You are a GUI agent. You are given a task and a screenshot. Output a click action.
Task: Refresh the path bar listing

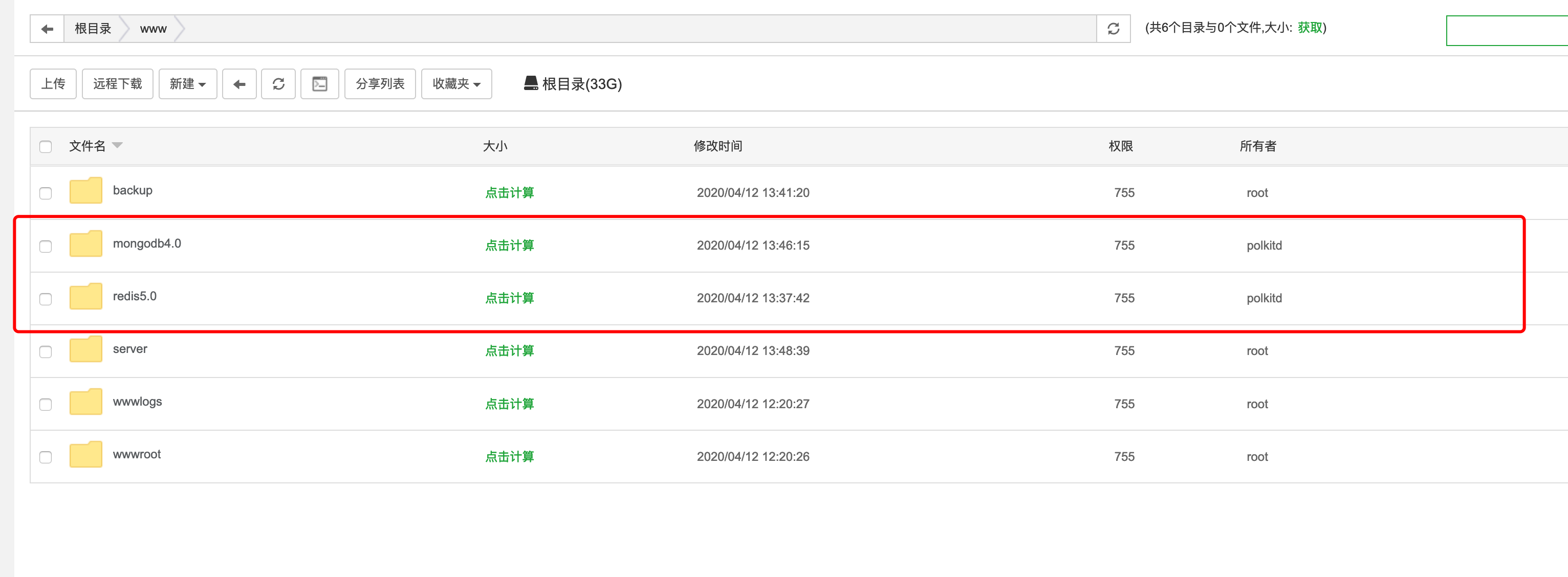(x=1113, y=29)
